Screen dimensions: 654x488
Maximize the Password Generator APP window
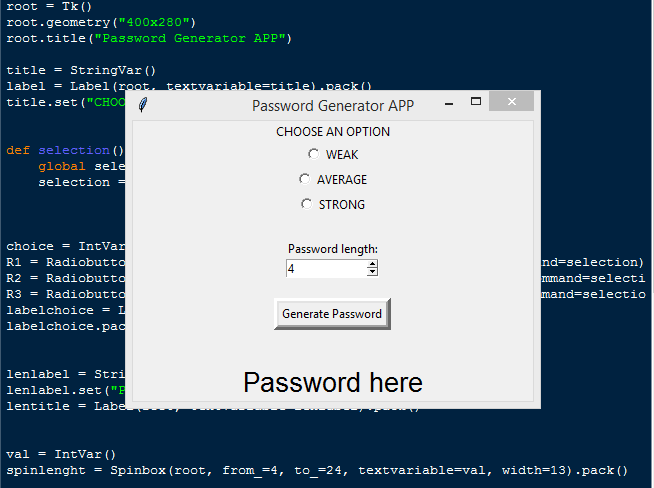pyautogui.click(x=476, y=102)
